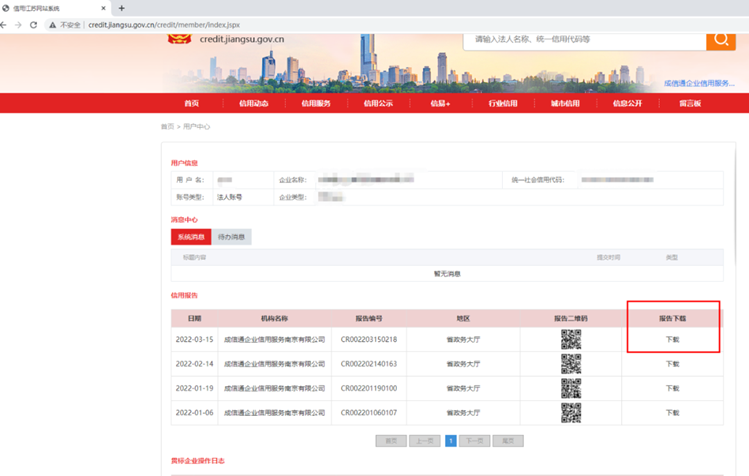The height and width of the screenshot is (476, 749).
Task: Click 省政务大厅 in the 2022-01-19 row
Action: tap(463, 388)
